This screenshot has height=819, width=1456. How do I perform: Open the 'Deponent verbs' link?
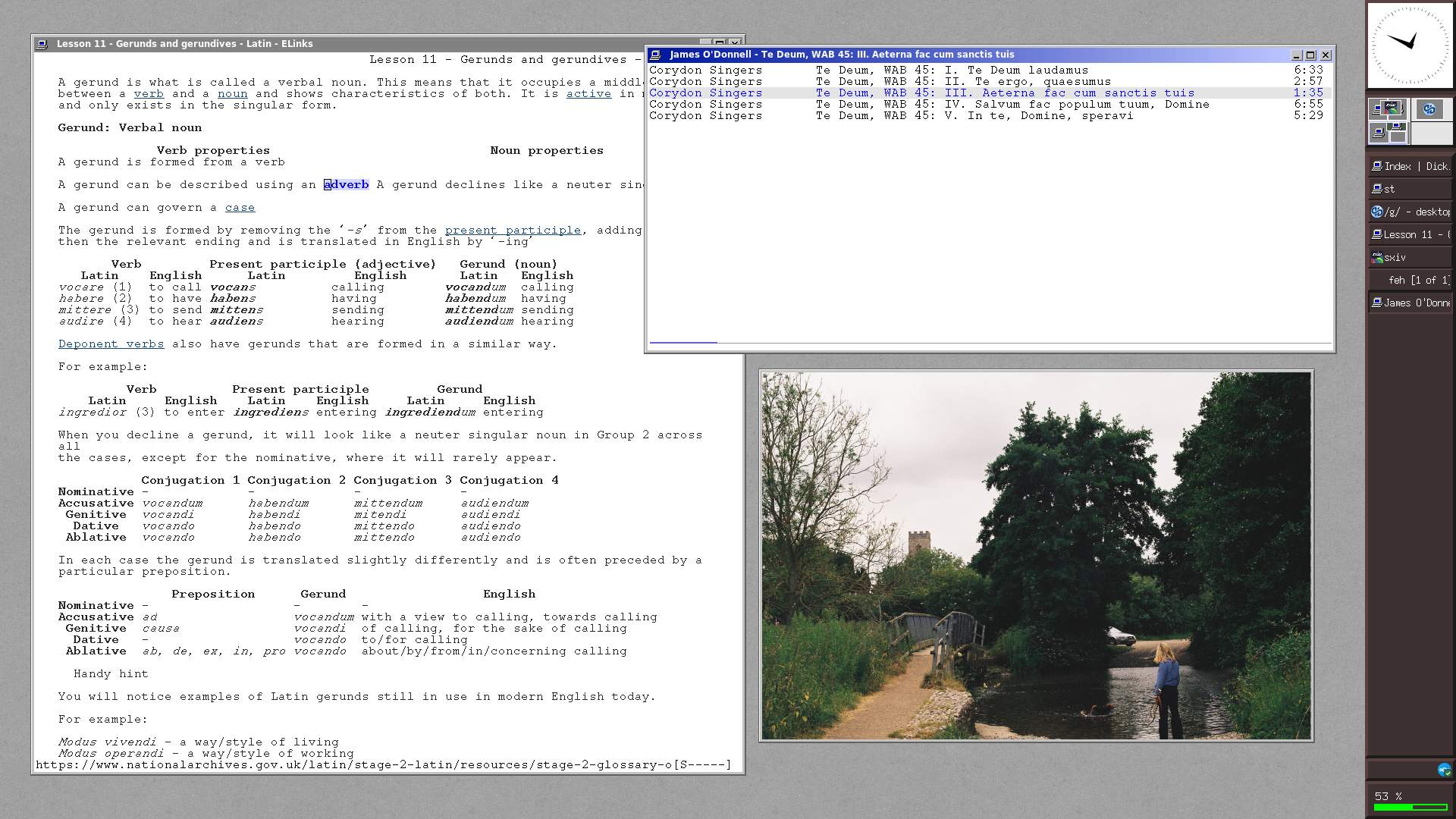coord(111,344)
